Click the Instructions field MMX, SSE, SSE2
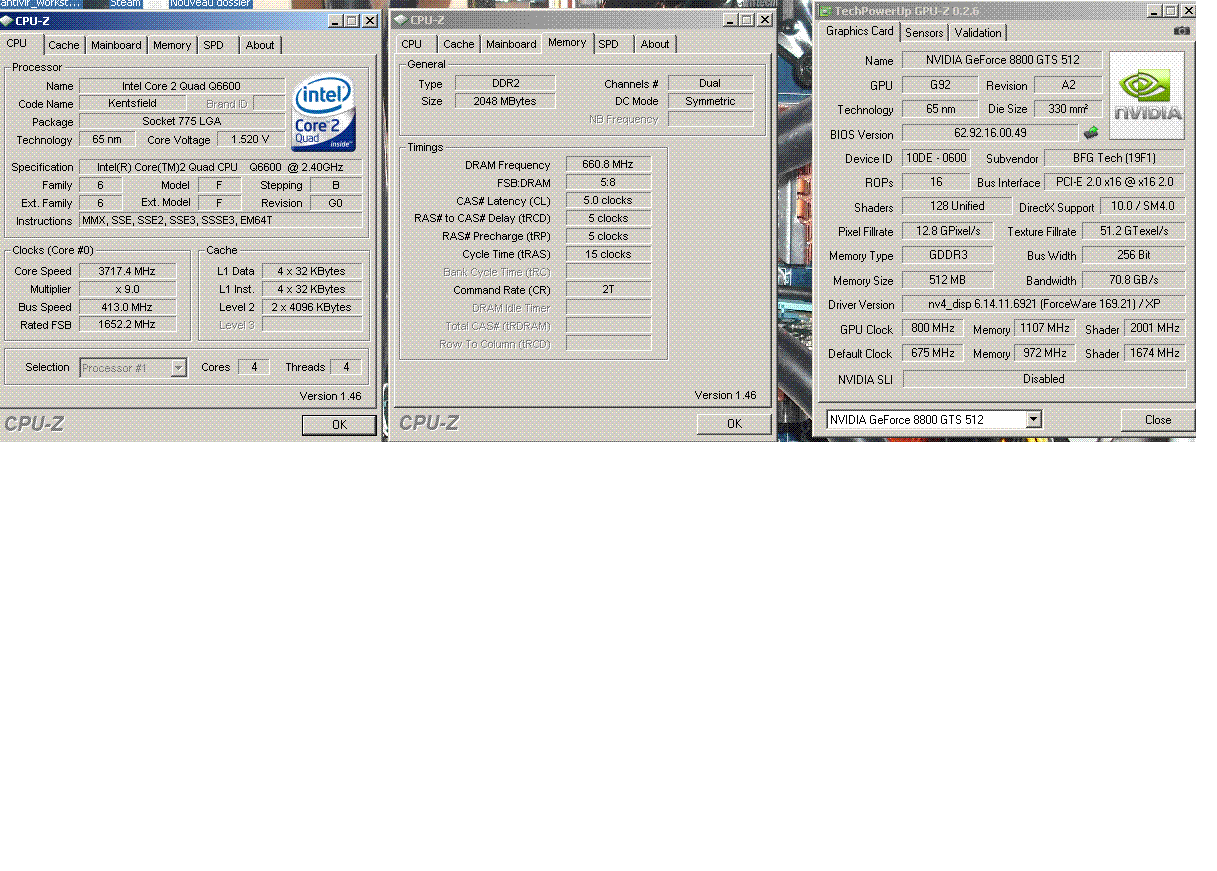The width and height of the screenshot is (1217, 871). [220, 221]
